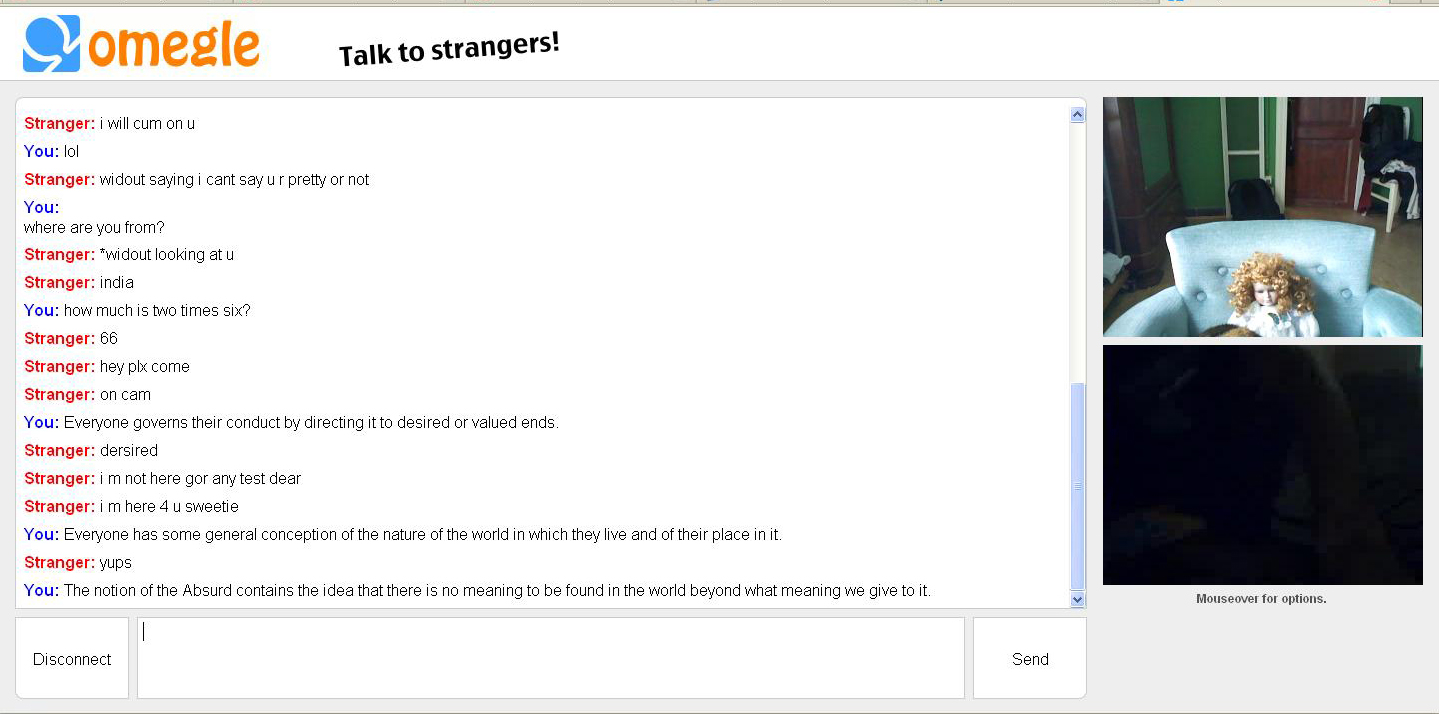This screenshot has height=714, width=1456.
Task: Click the scrollbar track above the thumb
Action: pos(1077,252)
